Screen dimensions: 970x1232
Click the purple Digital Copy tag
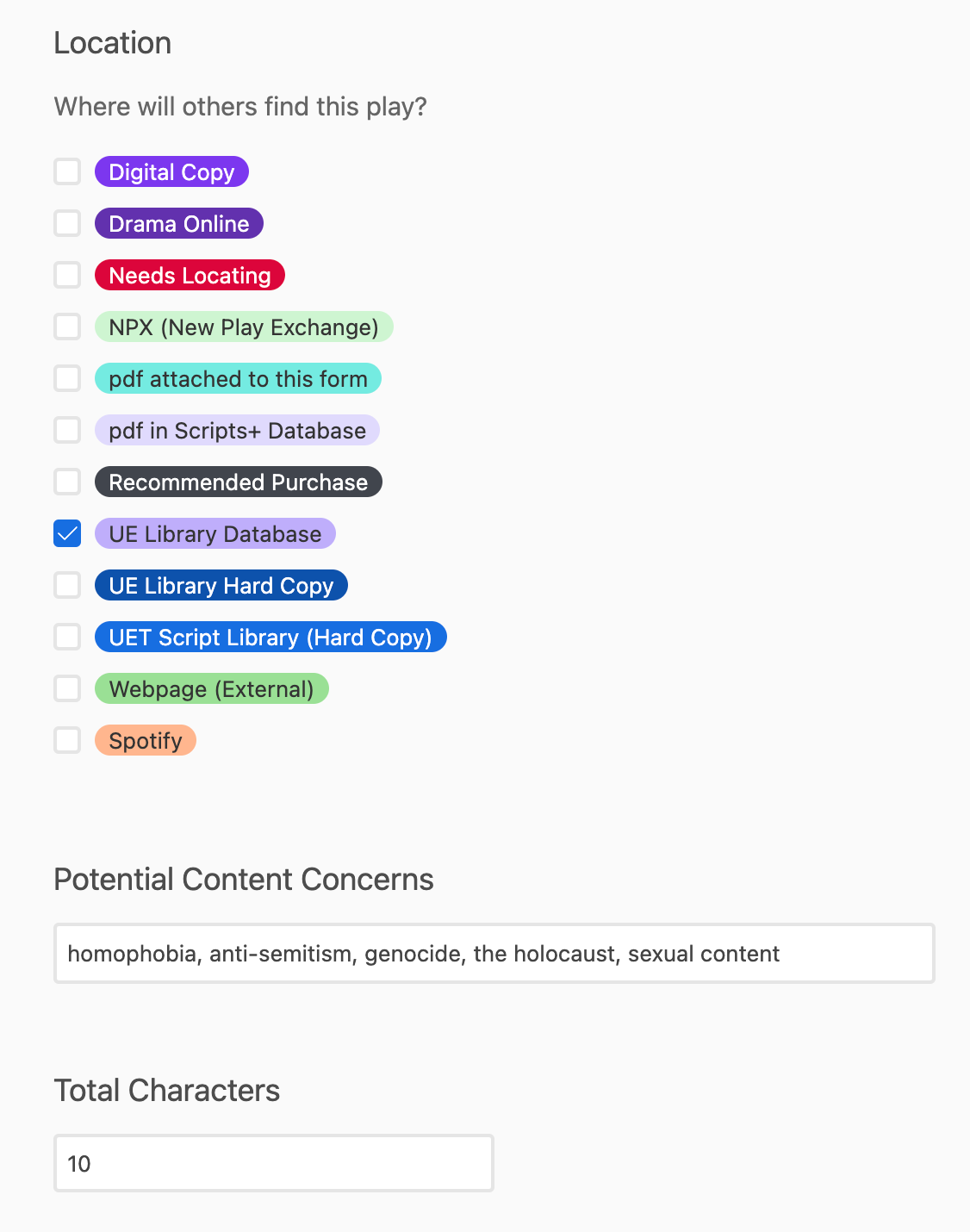point(171,171)
